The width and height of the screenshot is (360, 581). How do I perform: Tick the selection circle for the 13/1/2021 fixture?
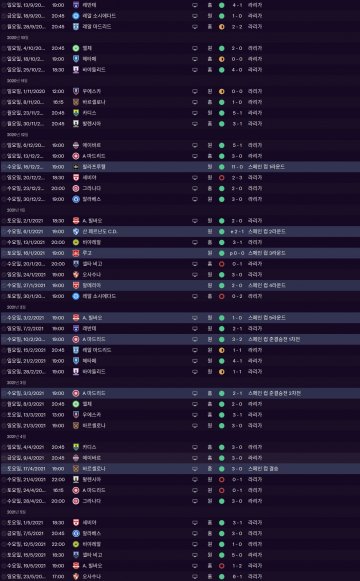pos(4,242)
